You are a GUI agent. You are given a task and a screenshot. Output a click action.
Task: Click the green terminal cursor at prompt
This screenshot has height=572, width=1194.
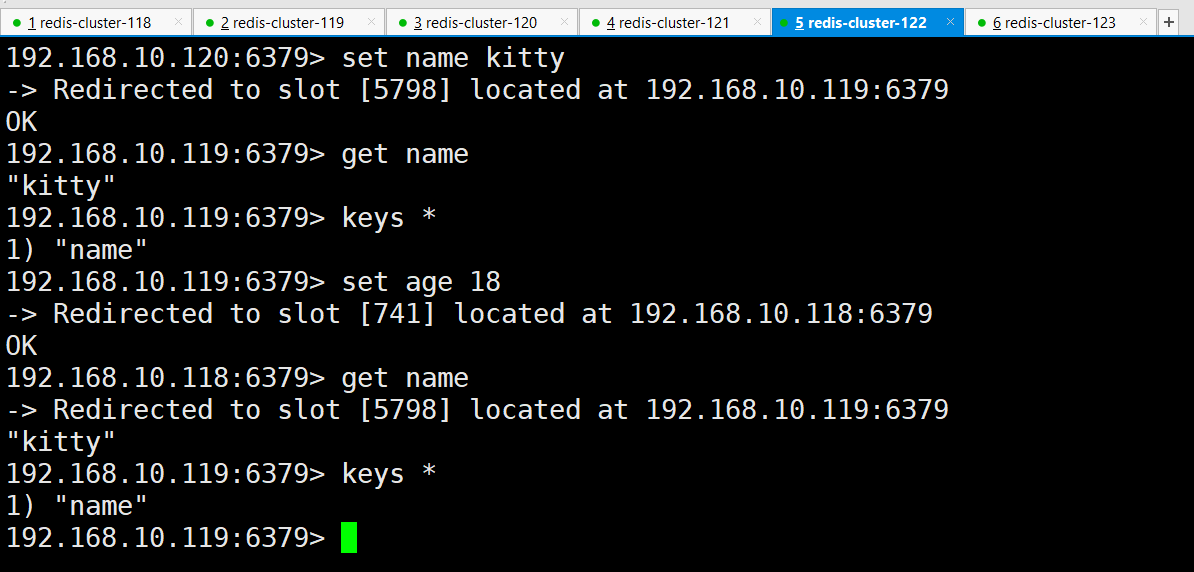click(349, 538)
